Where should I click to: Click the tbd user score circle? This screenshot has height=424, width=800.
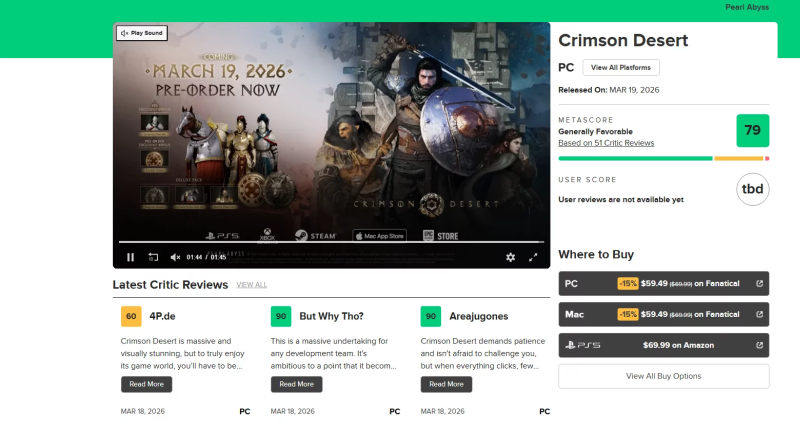[x=752, y=189]
